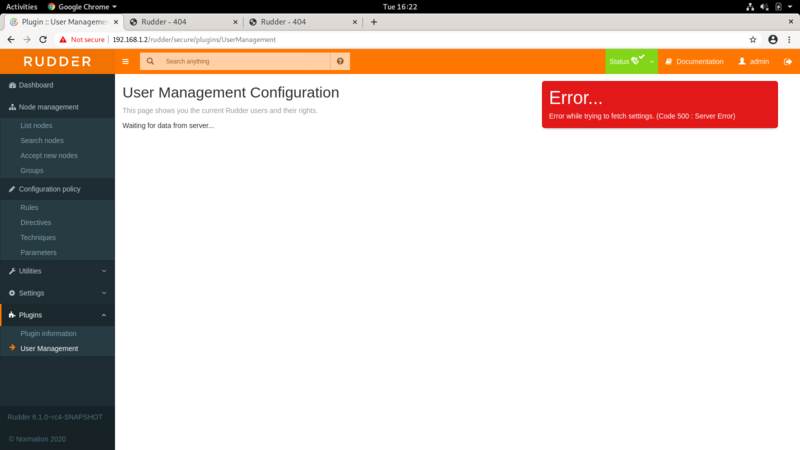
Task: Expand the Status dropdown chevron
Action: pos(652,62)
